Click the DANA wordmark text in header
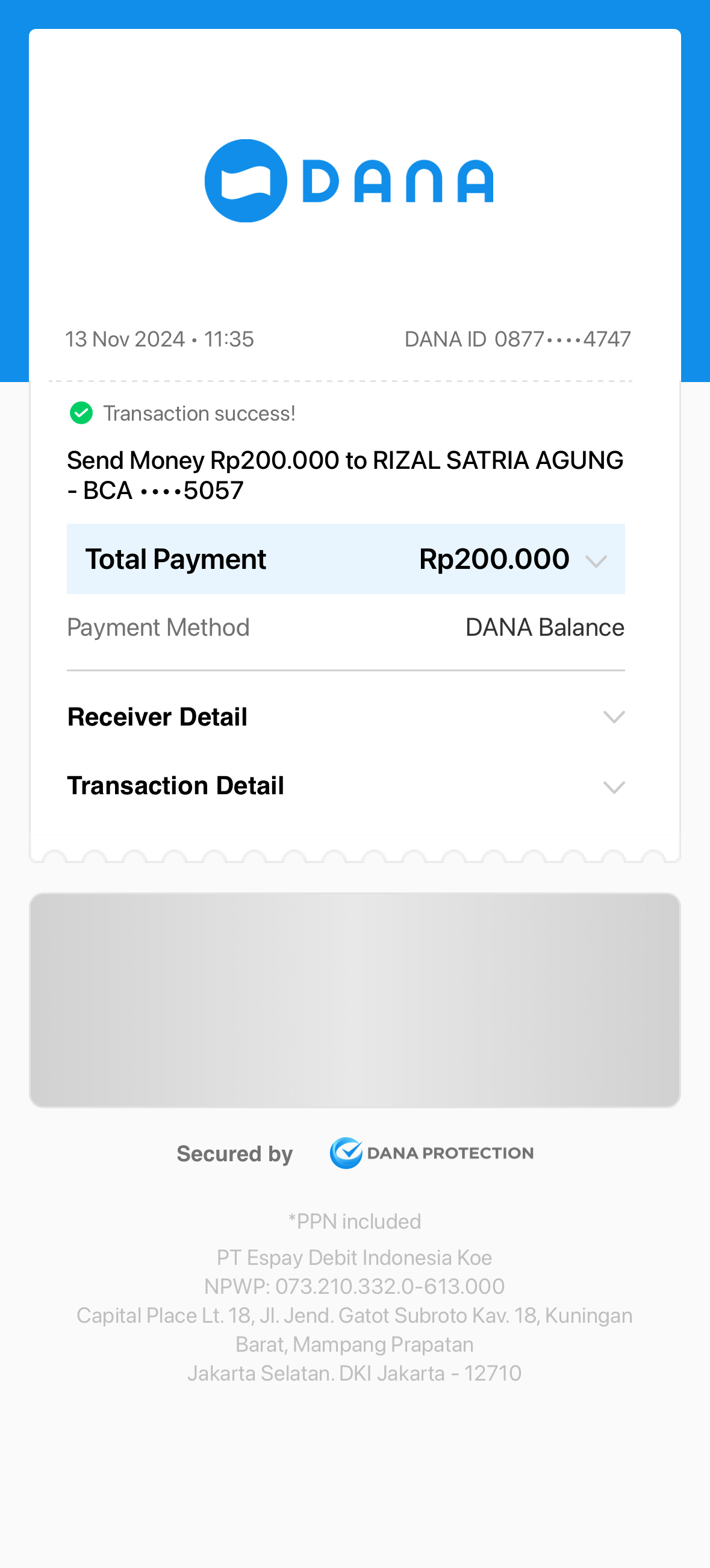710x1568 pixels. pos(398,181)
